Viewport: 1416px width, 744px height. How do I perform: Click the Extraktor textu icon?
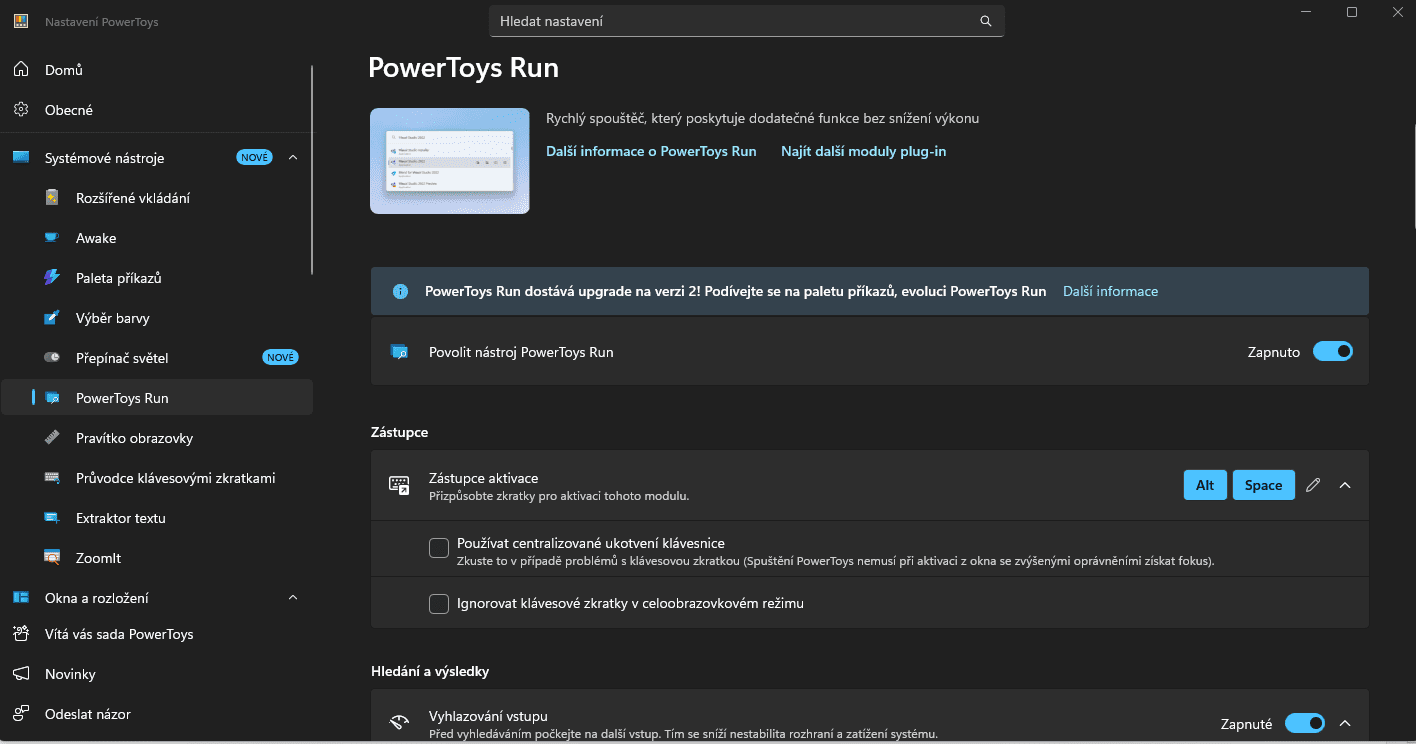point(53,518)
